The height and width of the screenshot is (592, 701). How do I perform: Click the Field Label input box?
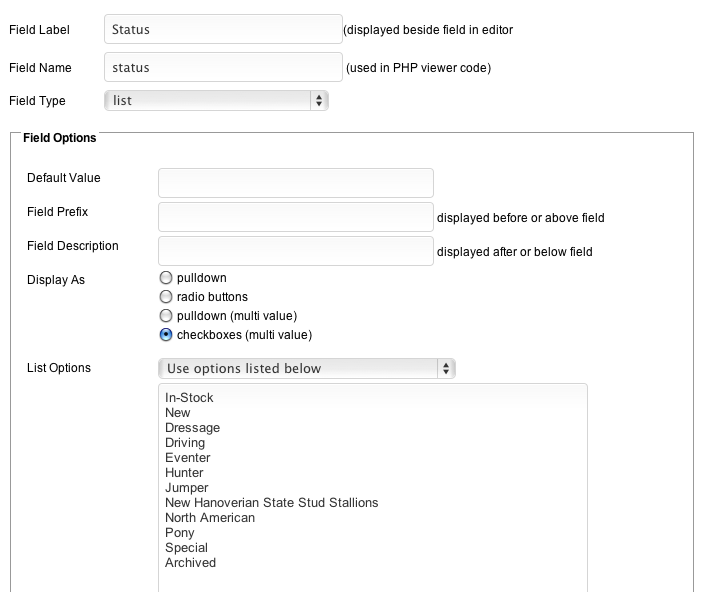point(222,30)
